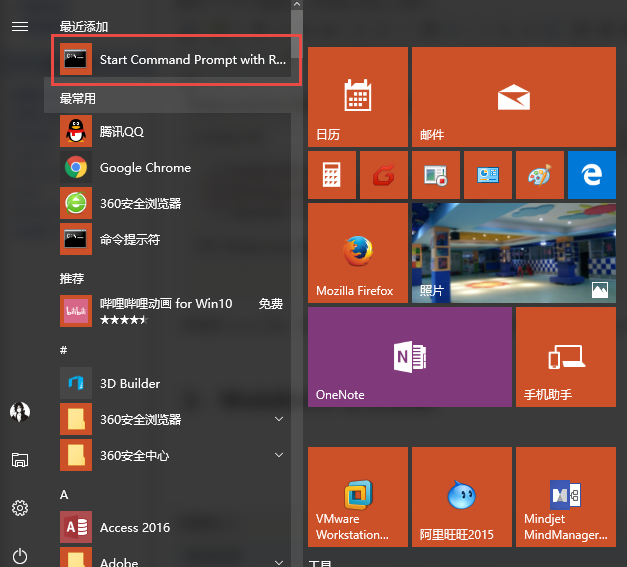Expand the Adobe folder
Image resolution: width=627 pixels, height=567 pixels.
click(x=175, y=557)
